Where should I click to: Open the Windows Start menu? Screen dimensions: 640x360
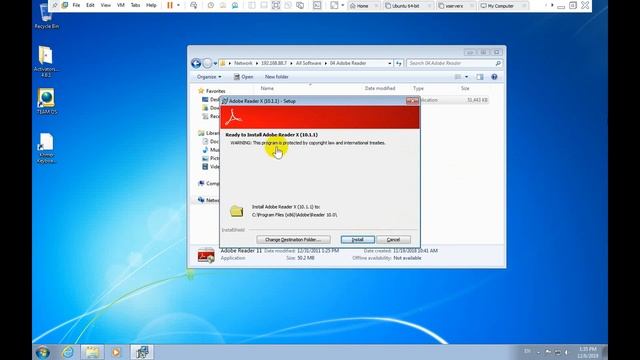[43, 352]
